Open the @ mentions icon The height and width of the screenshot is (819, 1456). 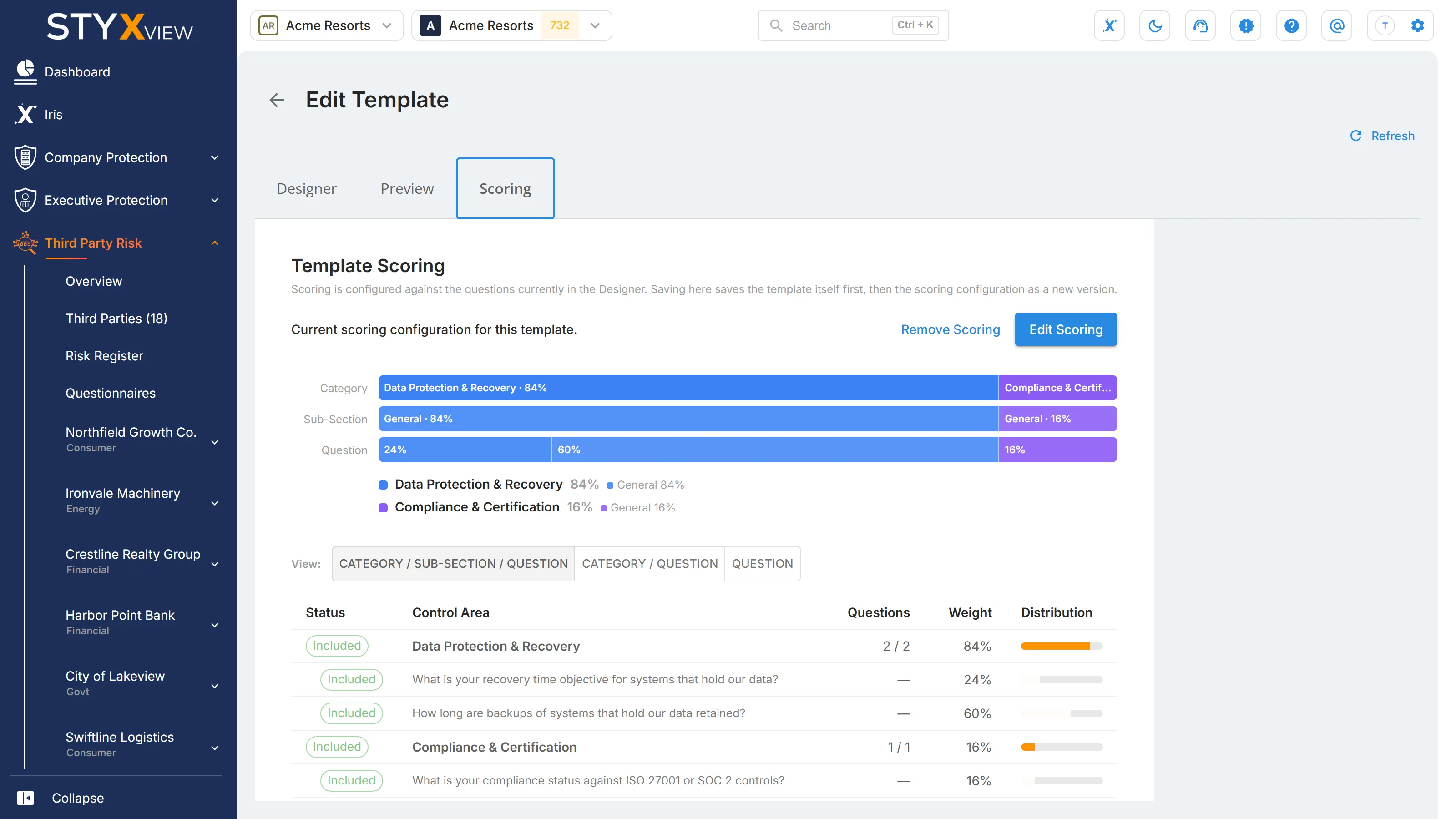tap(1337, 25)
